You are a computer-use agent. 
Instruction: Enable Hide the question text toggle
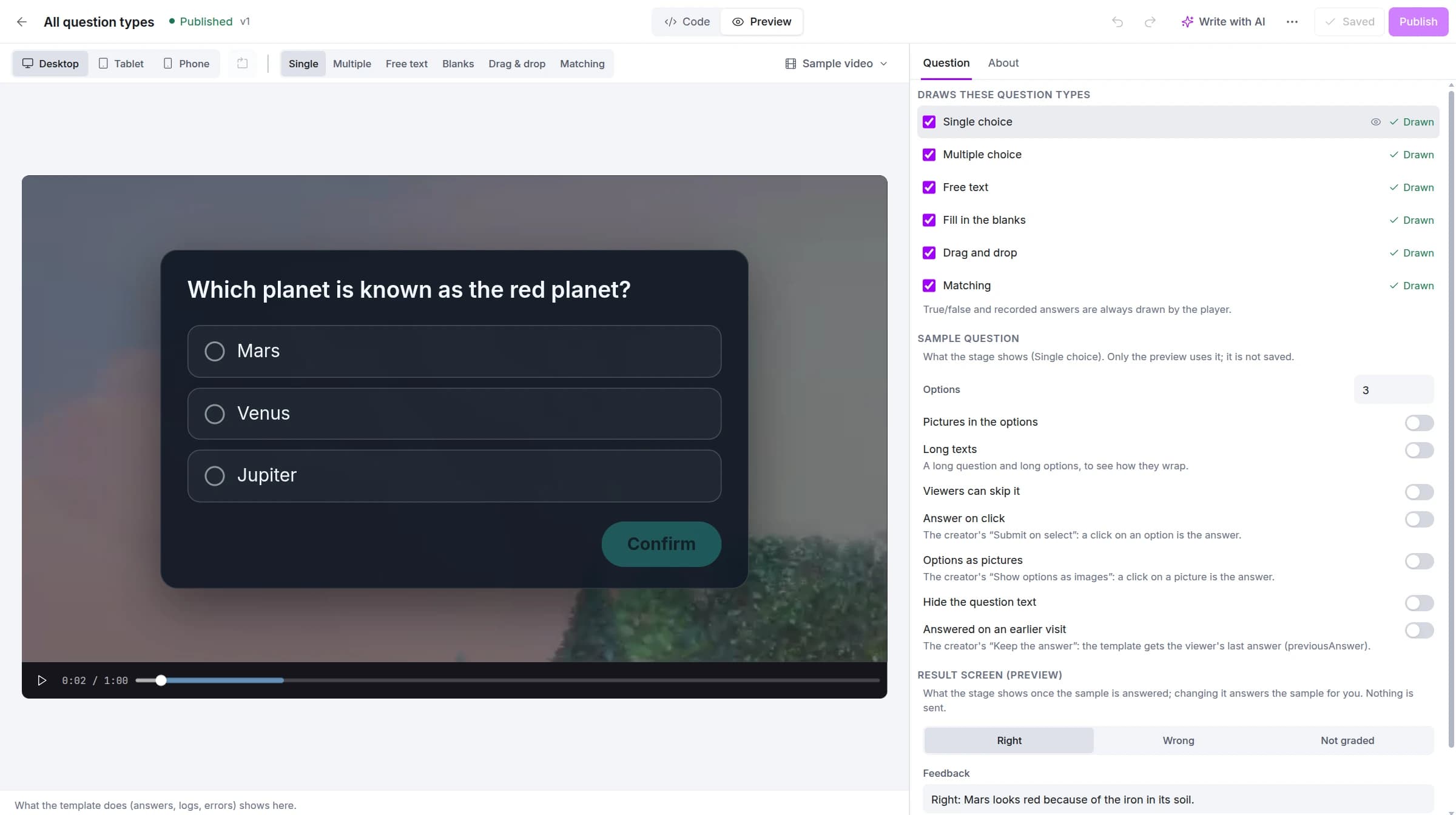pos(1419,603)
